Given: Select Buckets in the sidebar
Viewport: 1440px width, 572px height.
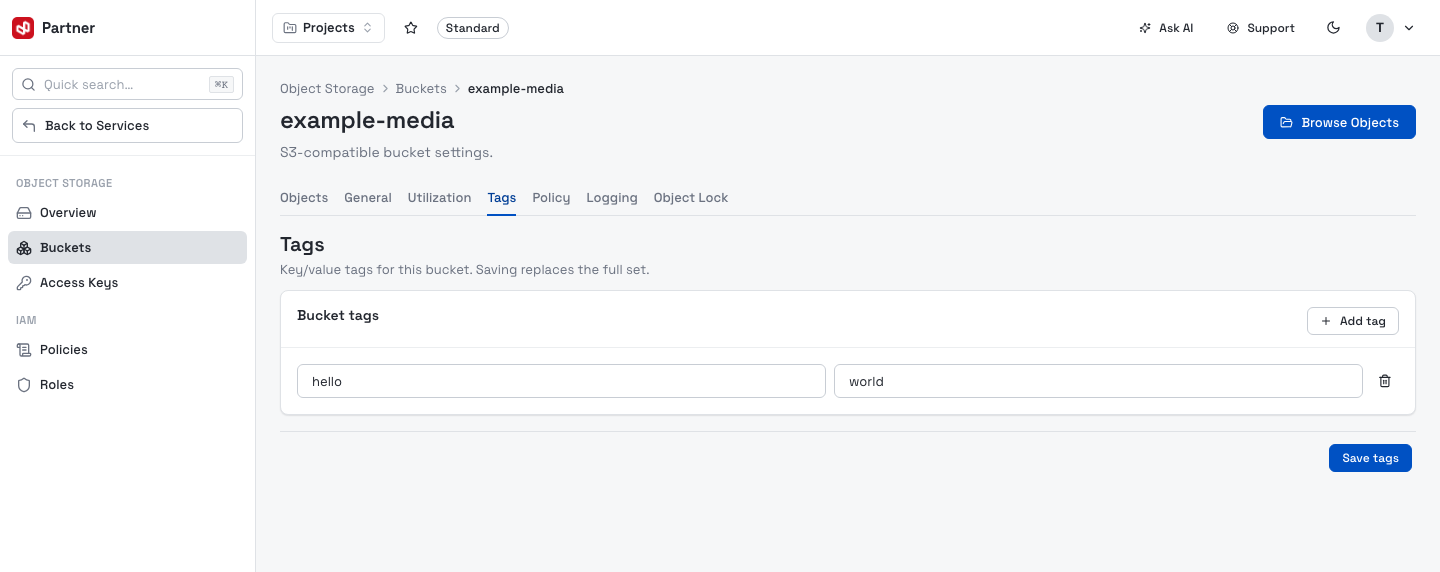Looking at the screenshot, I should [127, 248].
